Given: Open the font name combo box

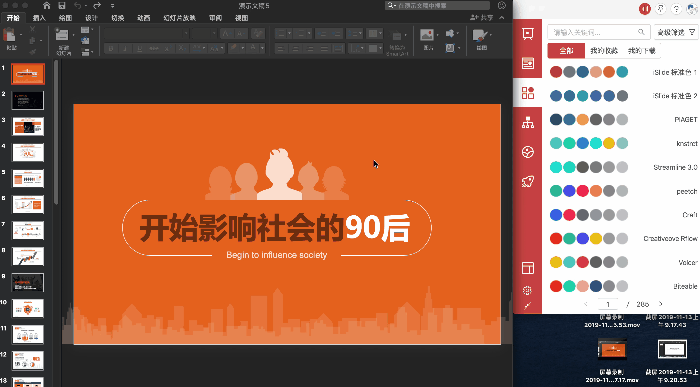Looking at the screenshot, I should tap(146, 33).
